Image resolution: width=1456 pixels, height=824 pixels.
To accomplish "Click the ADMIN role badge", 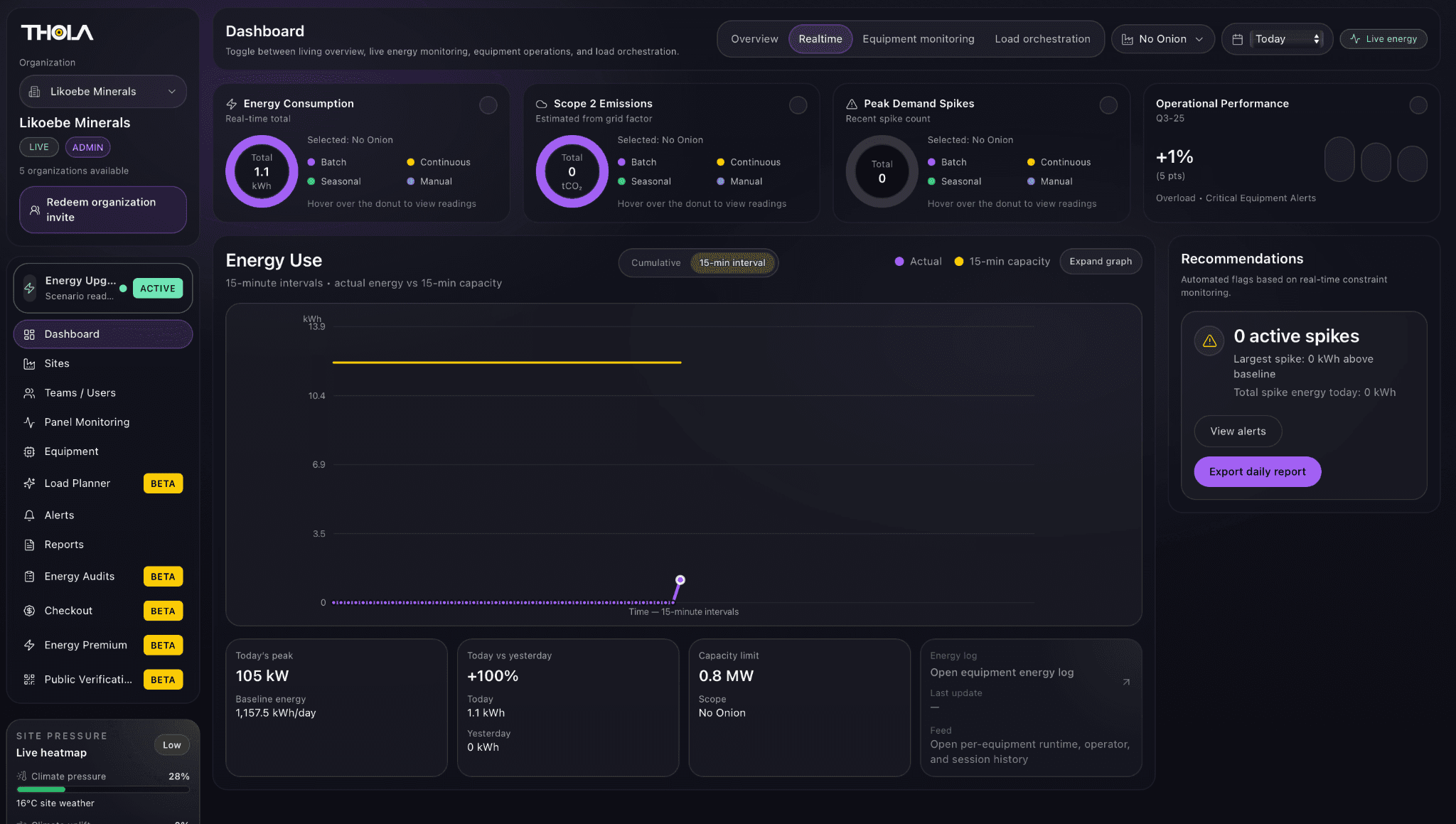I will coord(87,147).
